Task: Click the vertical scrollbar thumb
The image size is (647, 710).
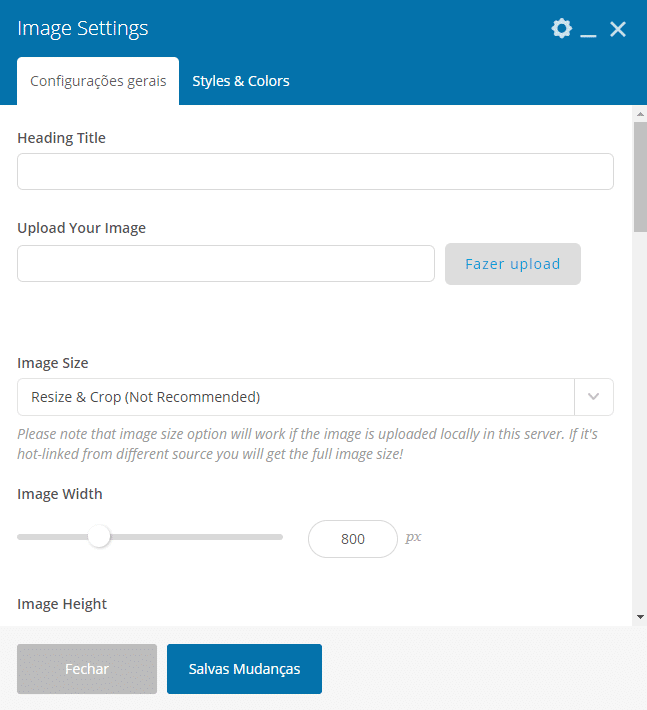Action: (x=640, y=177)
